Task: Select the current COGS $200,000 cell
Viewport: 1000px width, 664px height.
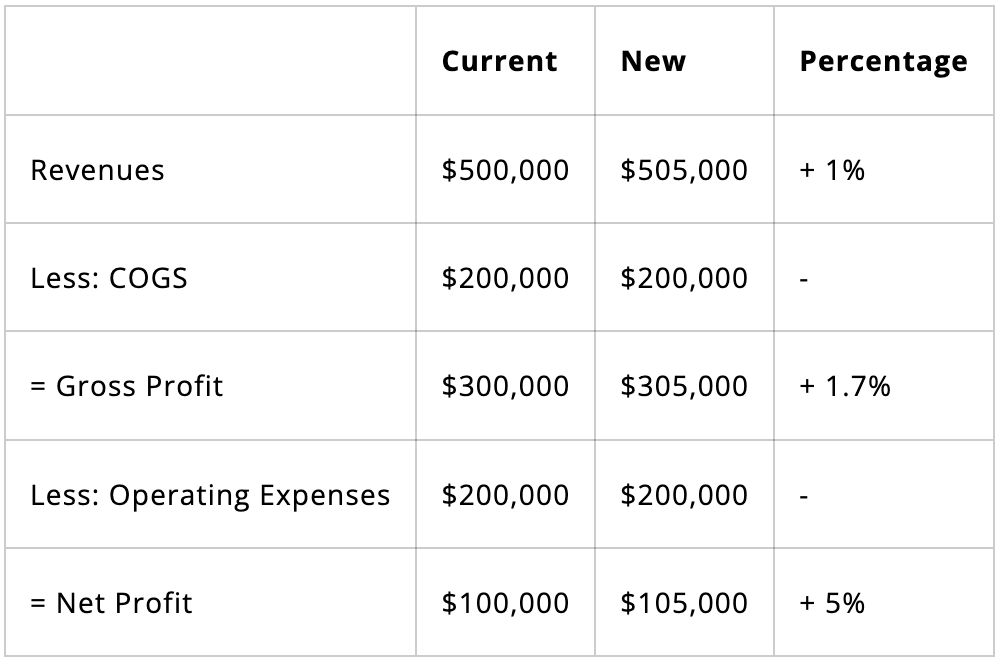Action: pos(505,278)
